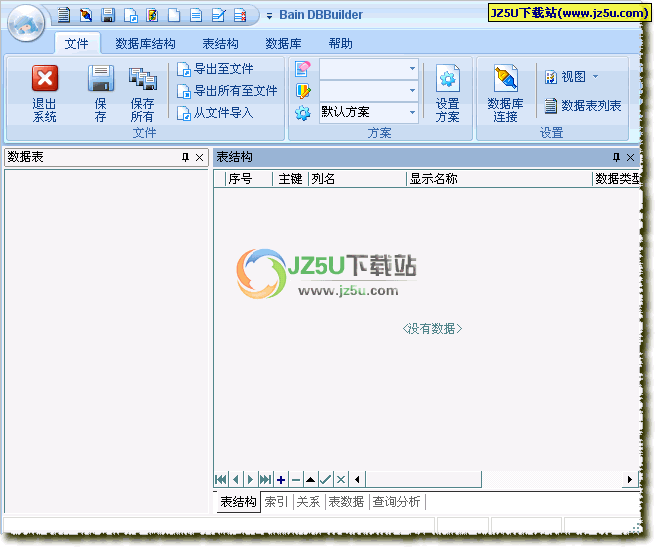Screen dimensions: 655x547
Task: Click the up-triangle edit record button
Action: [310, 479]
